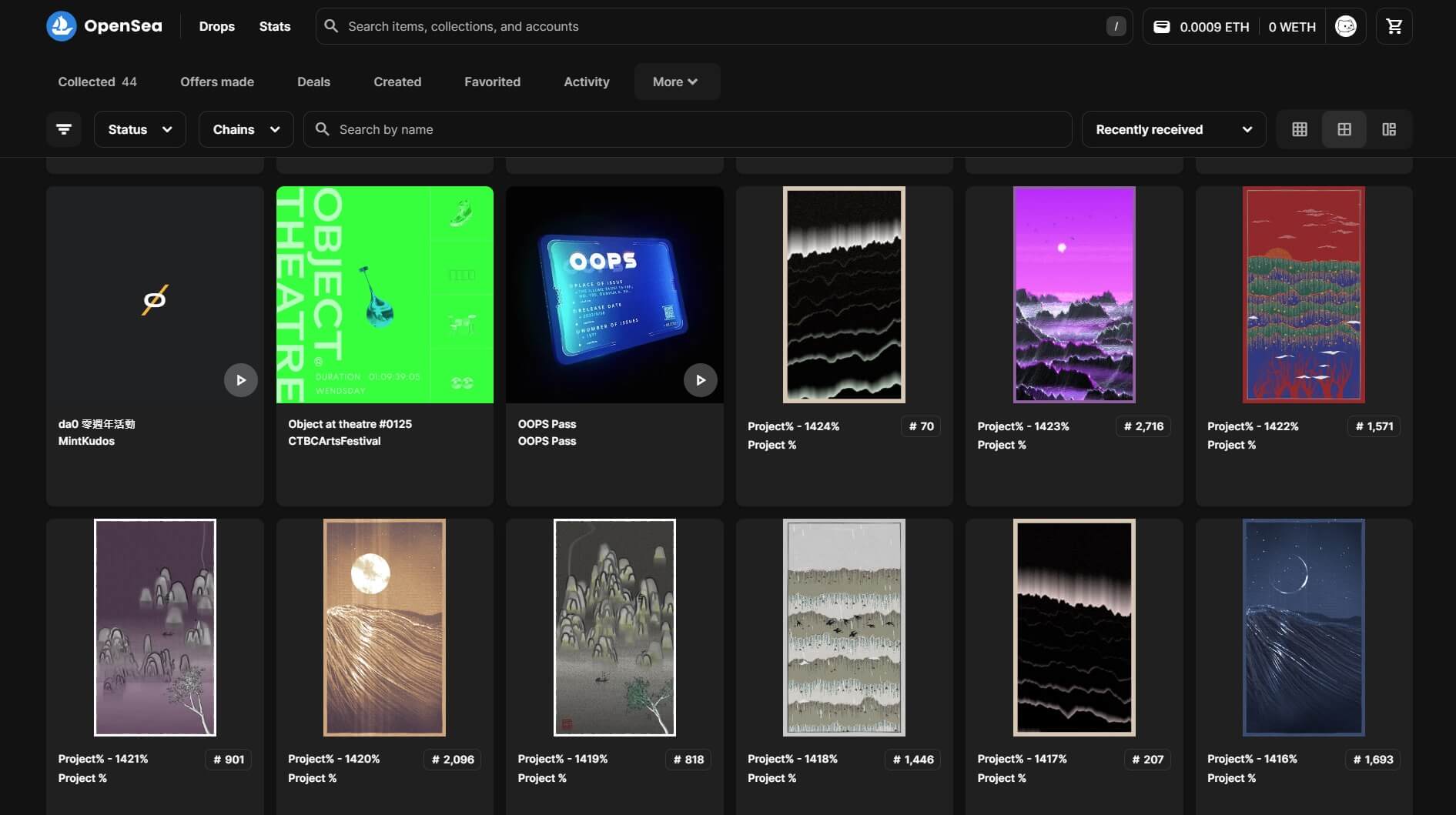The image size is (1456, 815).
Task: Click the OpenSea logo icon
Action: tap(62, 26)
